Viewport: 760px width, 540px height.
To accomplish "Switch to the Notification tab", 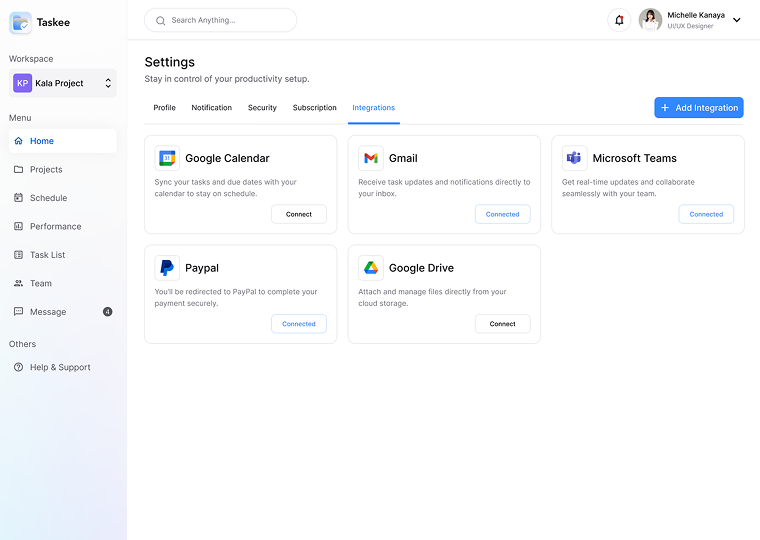I will (x=211, y=108).
